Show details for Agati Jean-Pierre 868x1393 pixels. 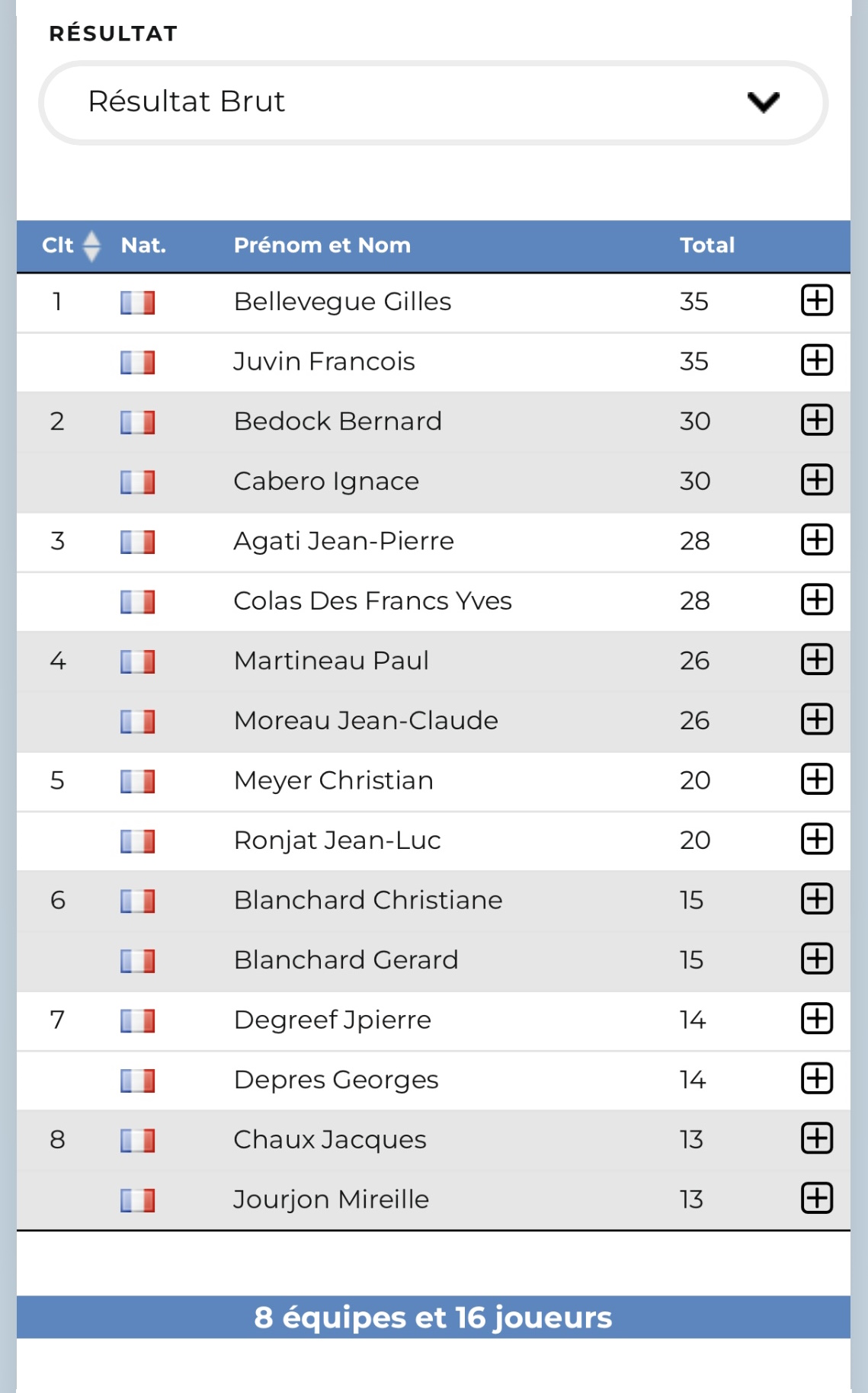click(x=816, y=540)
